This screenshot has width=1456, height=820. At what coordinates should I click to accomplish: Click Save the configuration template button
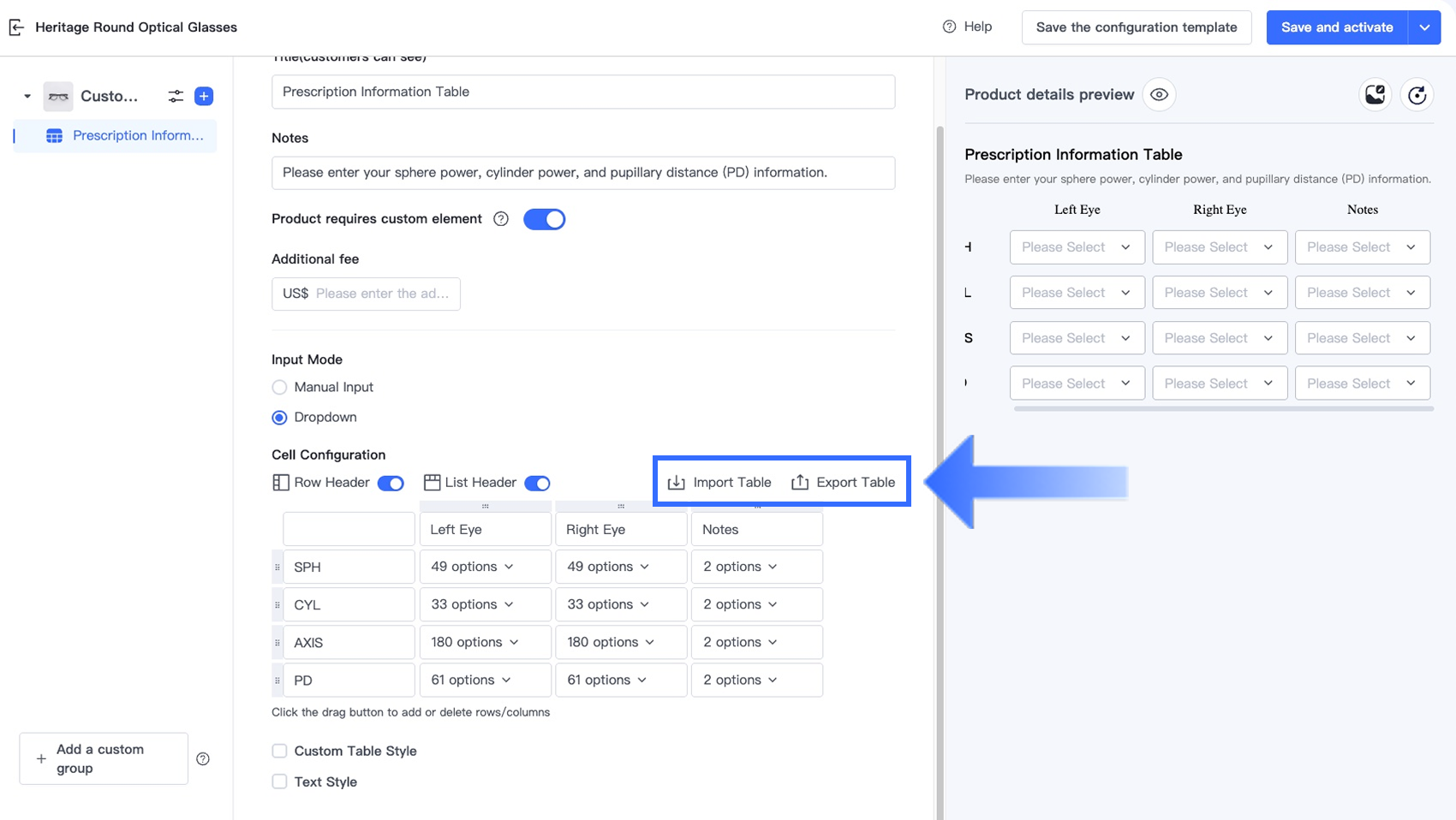pos(1136,27)
